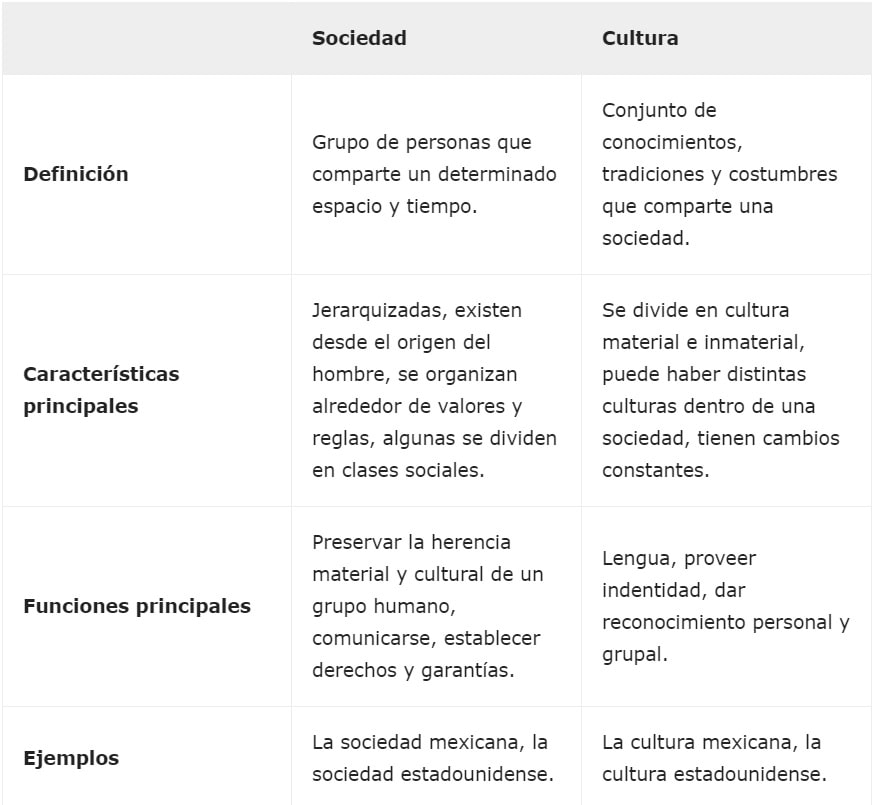
Task: Select the Funciones principales row label
Action: pos(137,606)
